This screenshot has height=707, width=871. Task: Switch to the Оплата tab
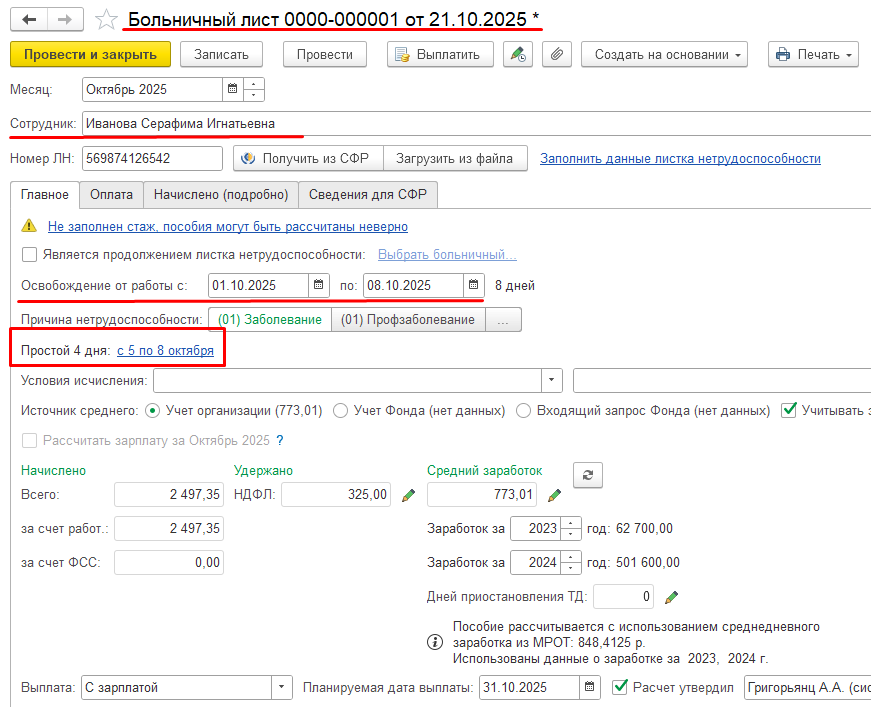[111, 194]
